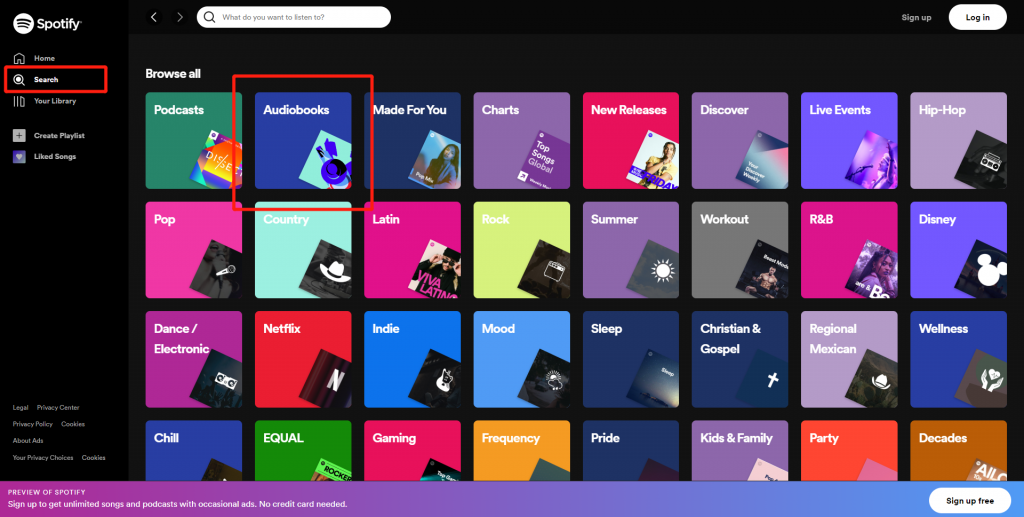
Task: Open the Christian & Gospel tile
Action: 740,359
